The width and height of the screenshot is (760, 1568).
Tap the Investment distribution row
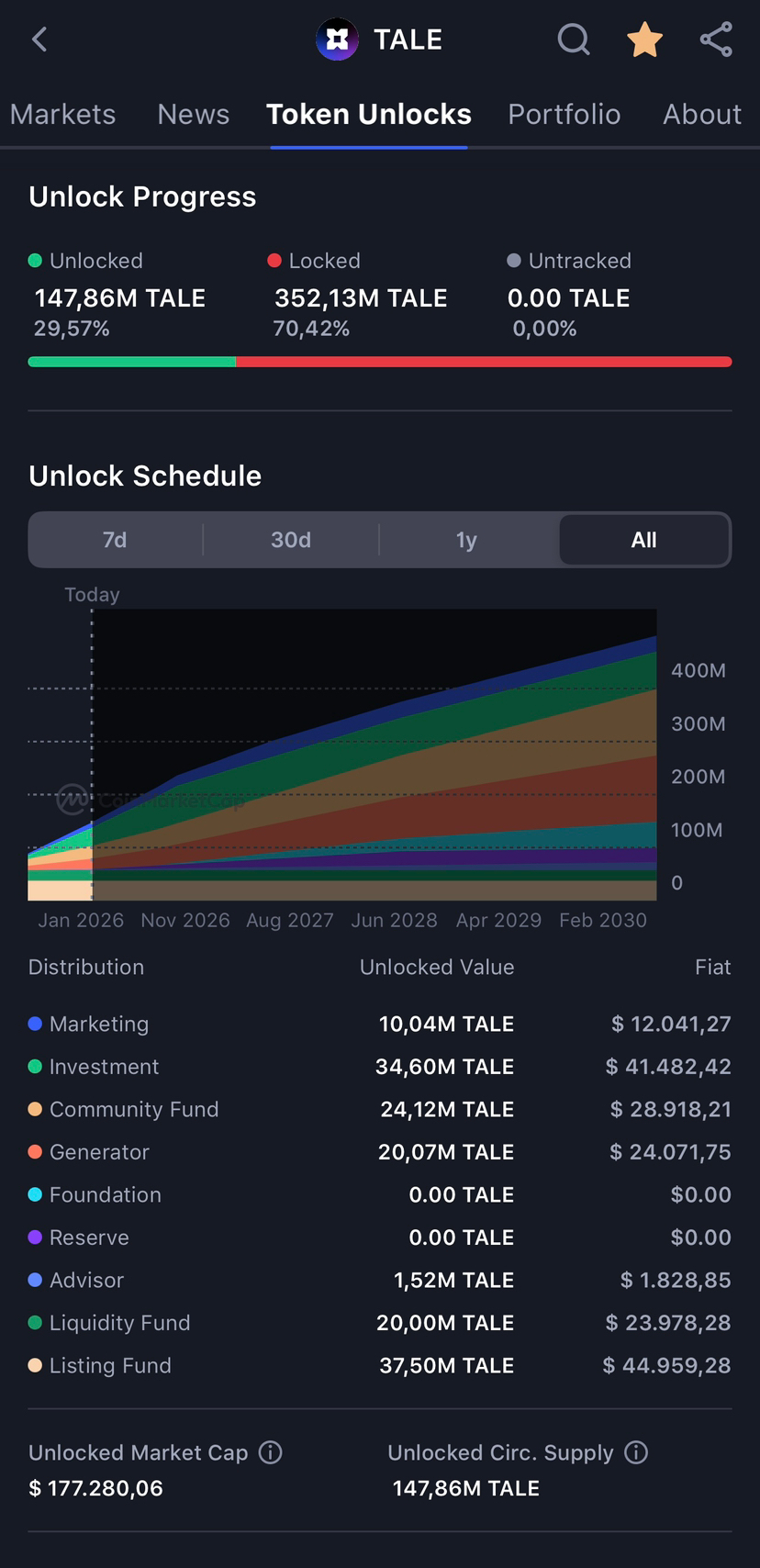pos(379,1067)
